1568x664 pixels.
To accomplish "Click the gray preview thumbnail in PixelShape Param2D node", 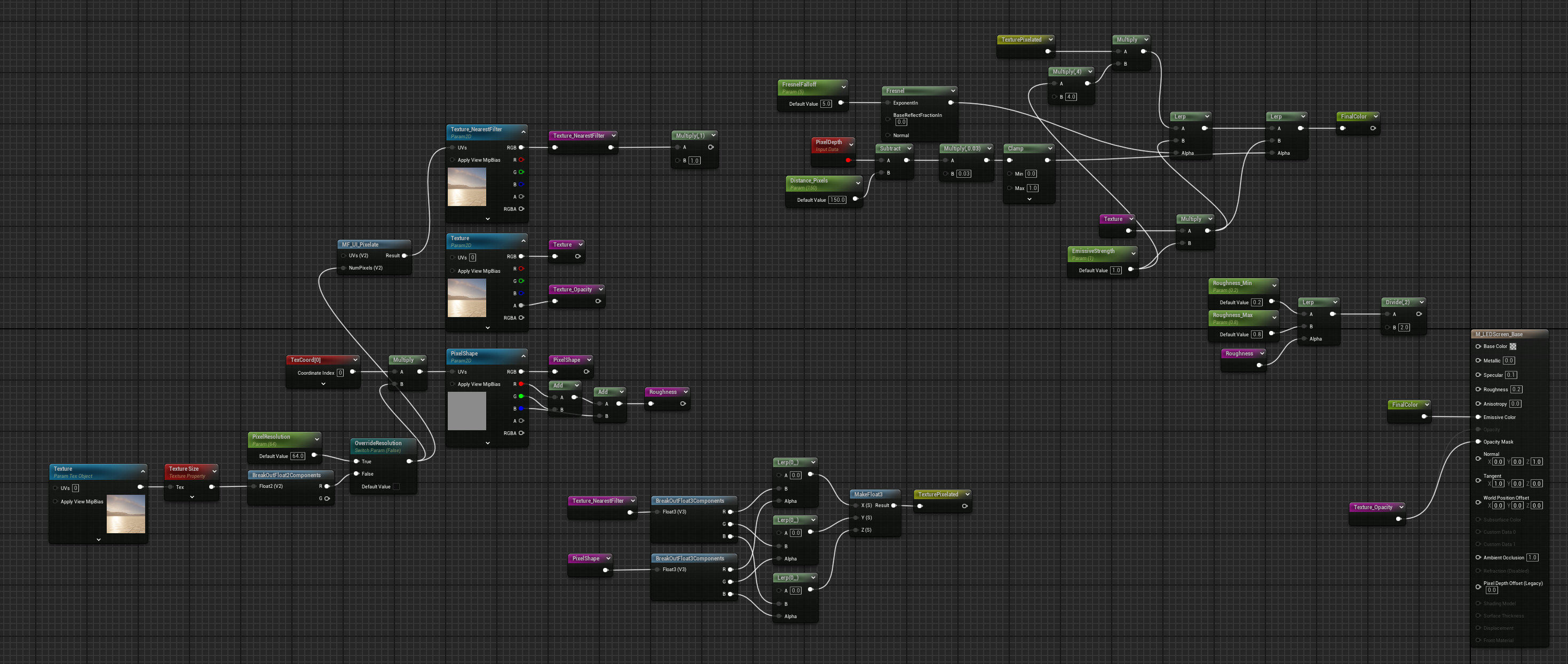I will tap(467, 411).
